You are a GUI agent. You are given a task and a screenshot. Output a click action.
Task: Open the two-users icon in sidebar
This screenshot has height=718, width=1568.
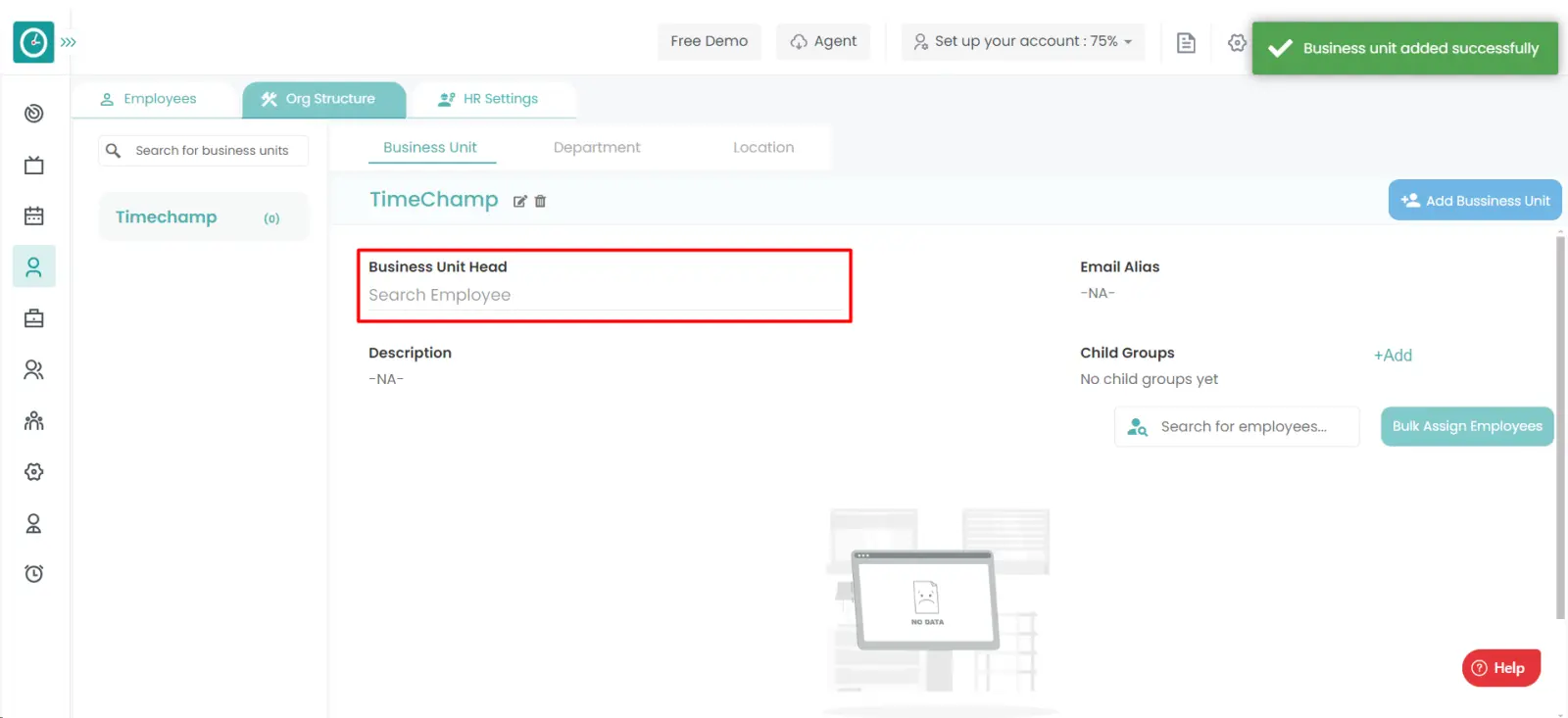[x=34, y=369]
